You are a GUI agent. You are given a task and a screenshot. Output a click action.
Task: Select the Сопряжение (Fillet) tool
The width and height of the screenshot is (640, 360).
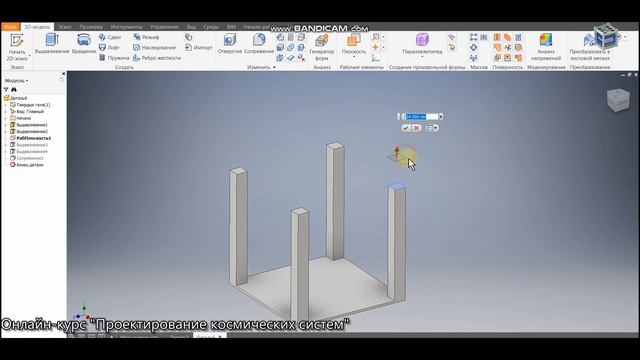tap(259, 44)
